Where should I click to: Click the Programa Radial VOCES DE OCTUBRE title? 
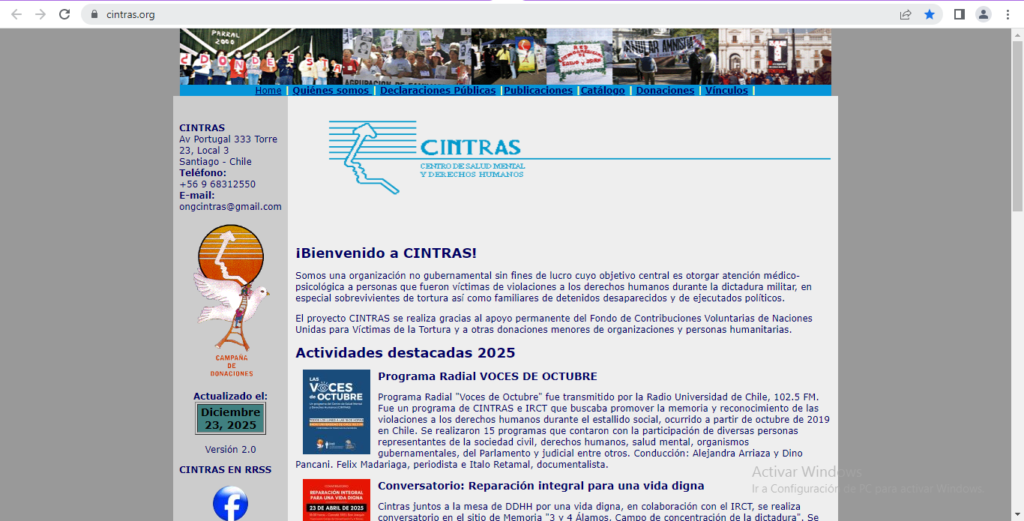(487, 377)
